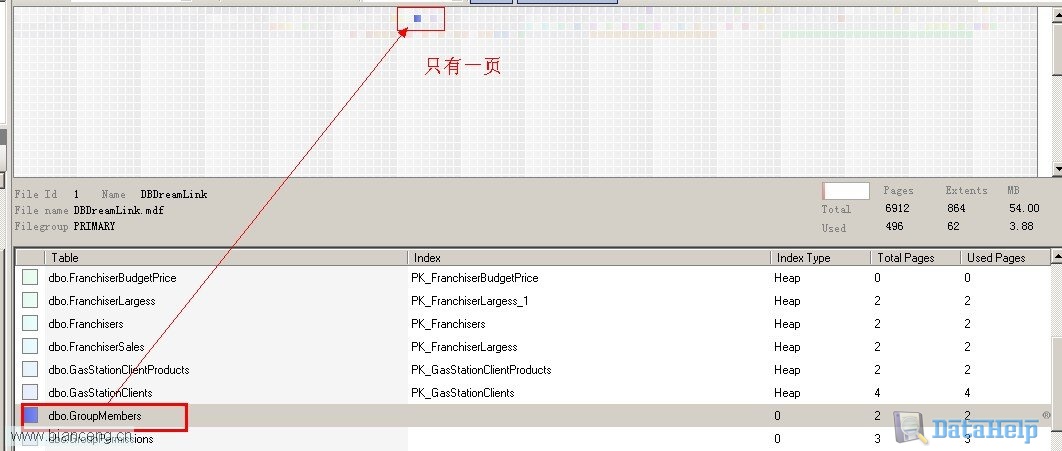Image resolution: width=1062 pixels, height=451 pixels.
Task: Click the color swatch for dbo.FranchiserBudgetPrice
Action: (x=30, y=278)
